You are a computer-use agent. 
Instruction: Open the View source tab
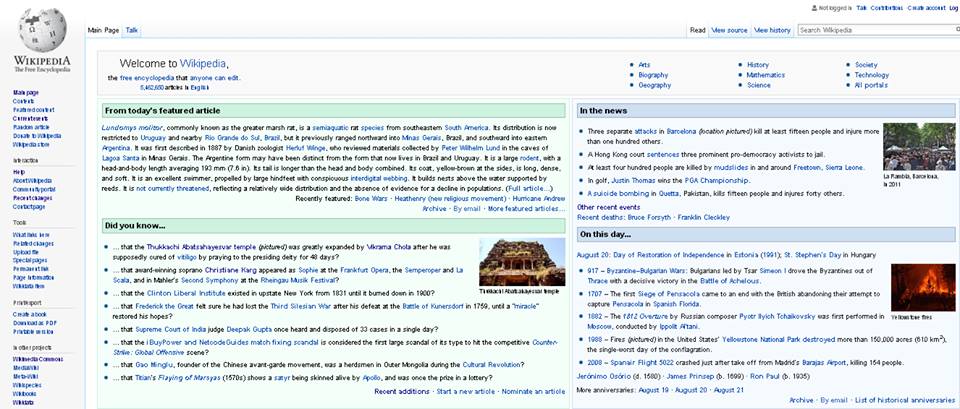[x=729, y=30]
